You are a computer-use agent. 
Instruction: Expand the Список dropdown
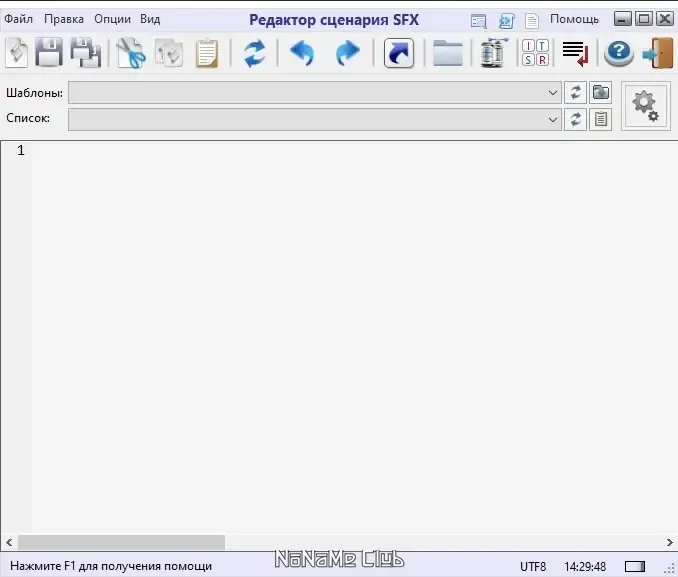pyautogui.click(x=553, y=119)
